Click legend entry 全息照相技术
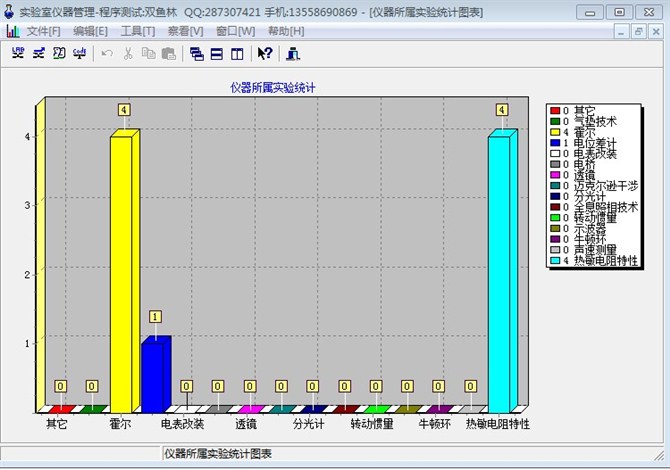670x470 pixels. (605, 207)
